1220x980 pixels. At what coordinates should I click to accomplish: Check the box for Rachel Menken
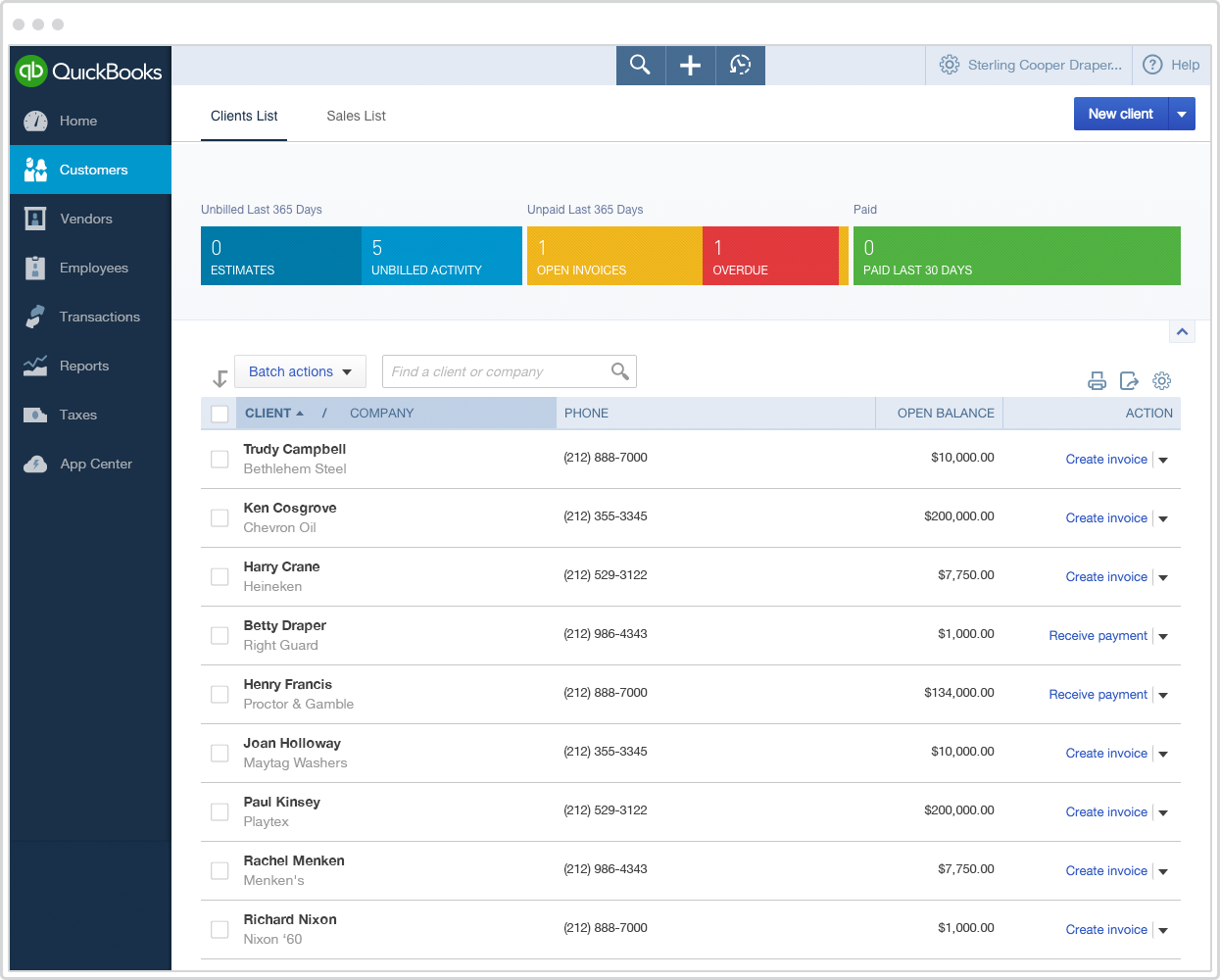(x=220, y=870)
